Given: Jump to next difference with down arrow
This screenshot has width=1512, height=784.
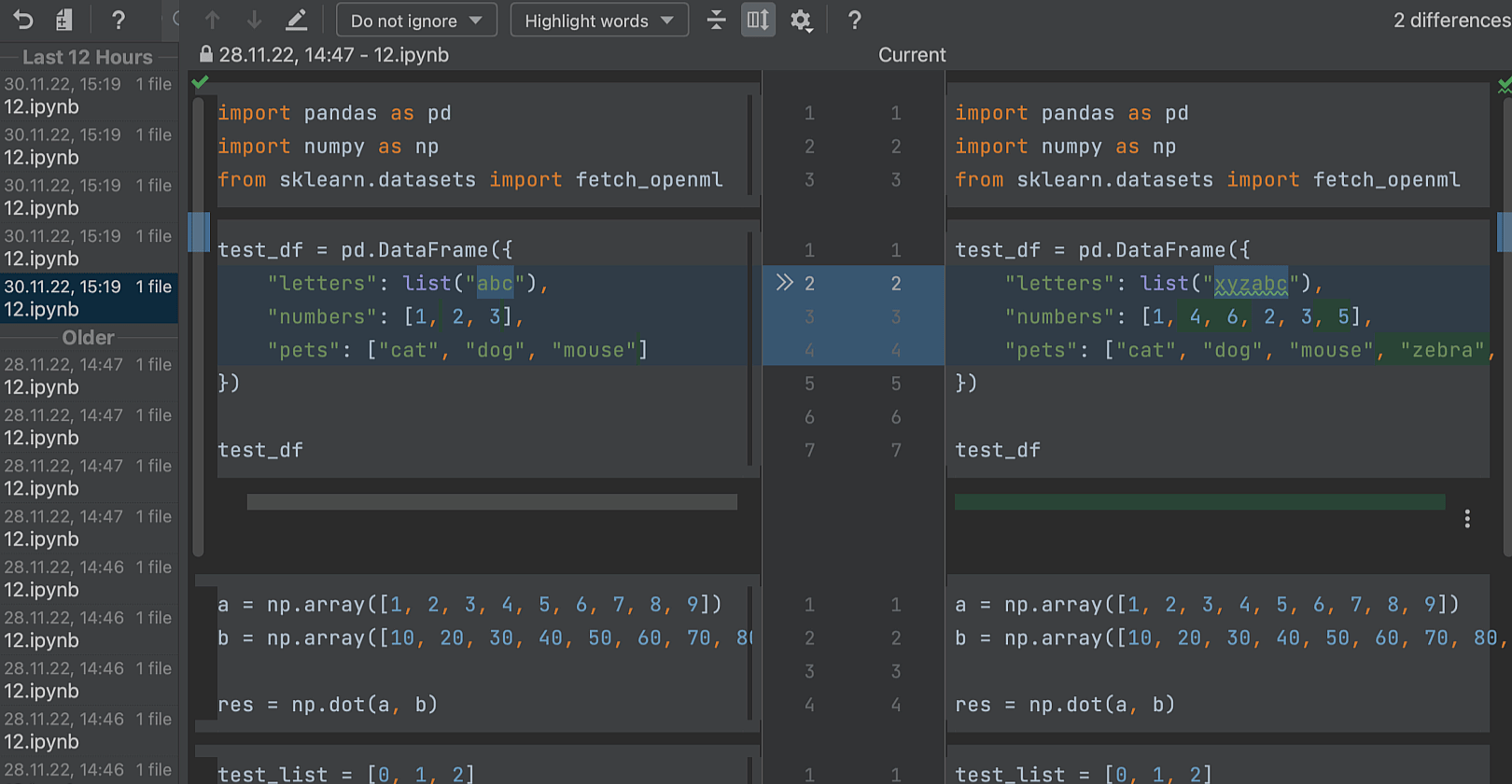Looking at the screenshot, I should point(254,20).
